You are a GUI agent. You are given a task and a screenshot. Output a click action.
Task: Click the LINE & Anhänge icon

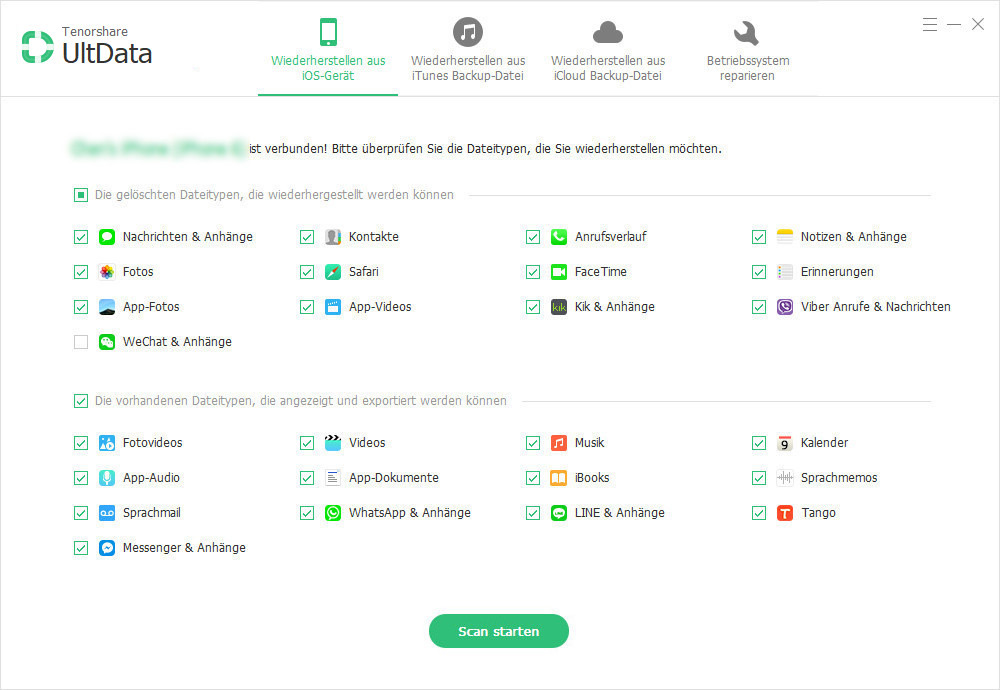(559, 513)
